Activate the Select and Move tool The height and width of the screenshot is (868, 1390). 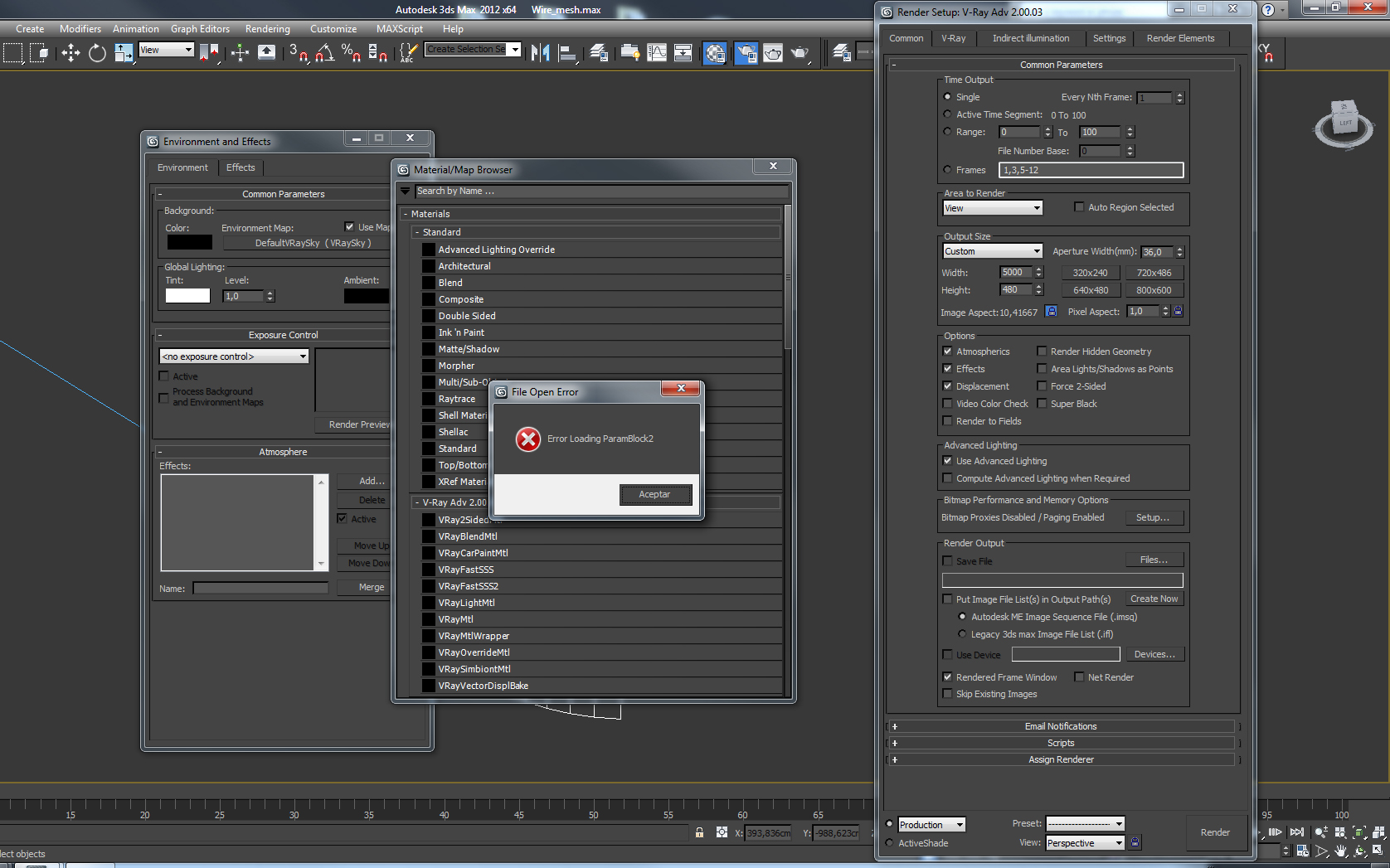tap(70, 53)
